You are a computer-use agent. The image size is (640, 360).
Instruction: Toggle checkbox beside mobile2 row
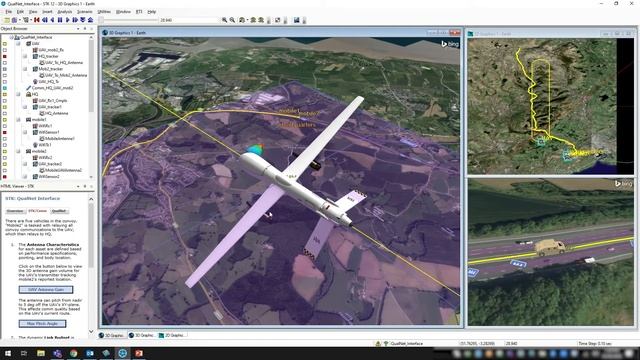(4, 151)
